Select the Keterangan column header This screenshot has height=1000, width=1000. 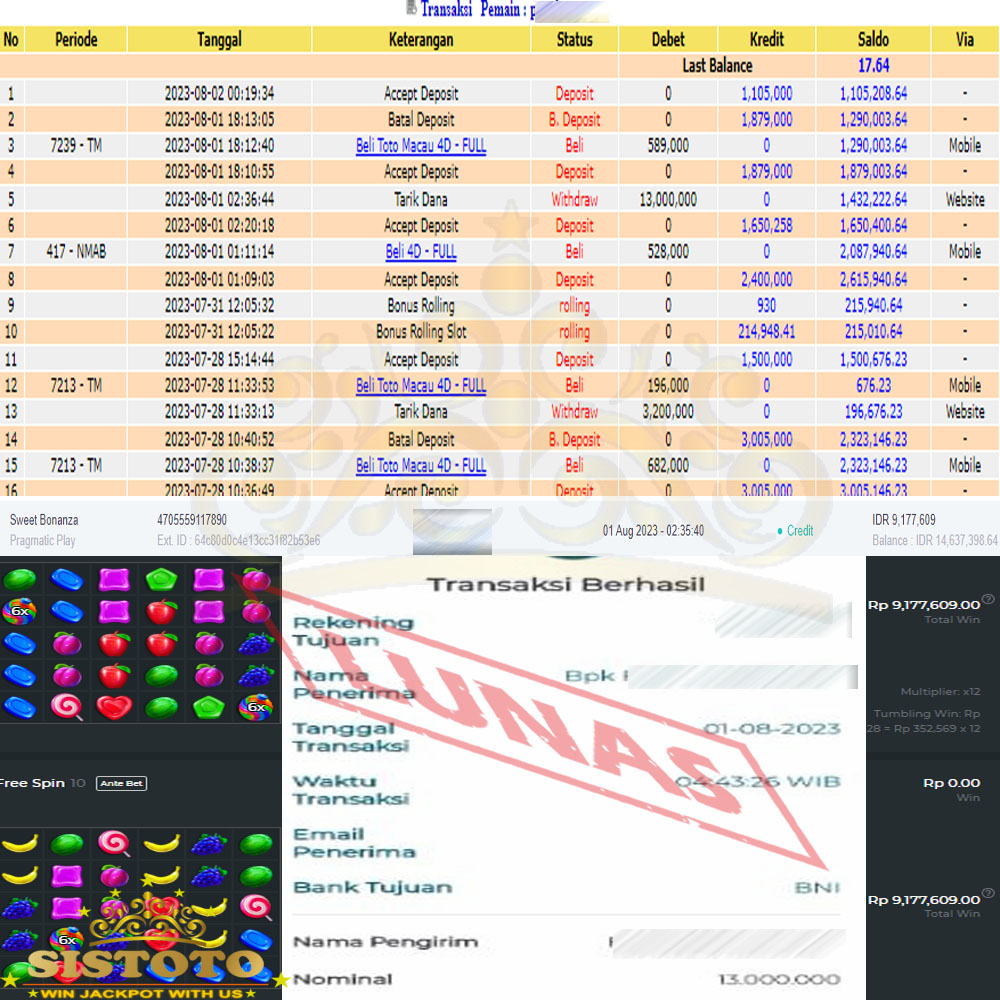[x=421, y=40]
